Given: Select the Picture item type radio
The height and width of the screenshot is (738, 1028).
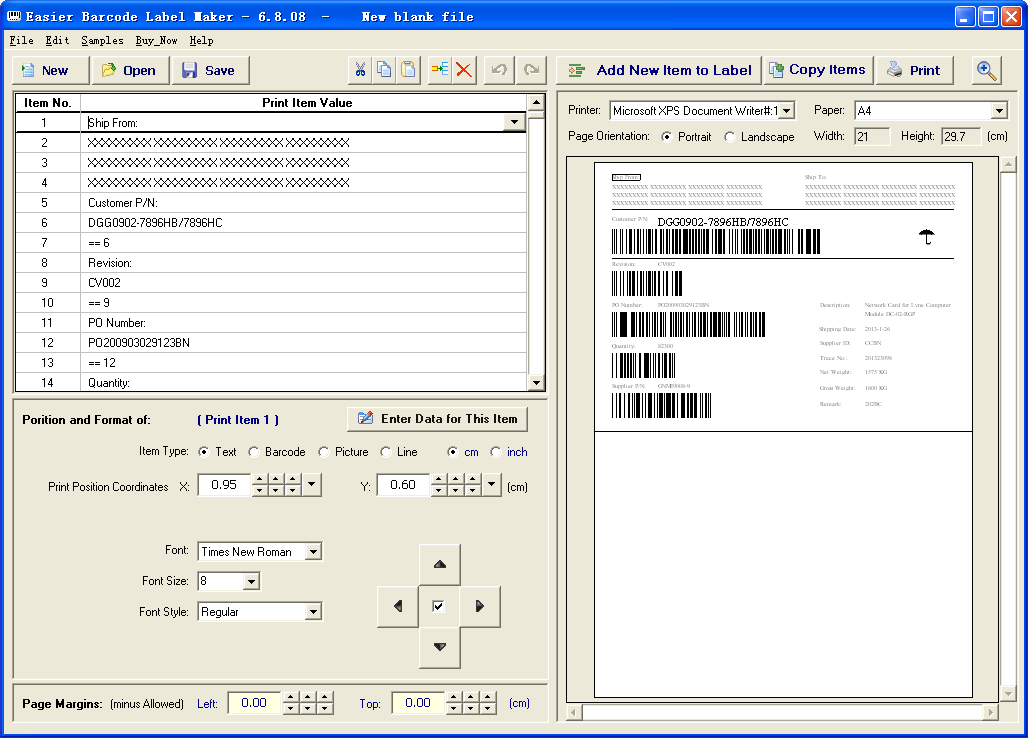Looking at the screenshot, I should pyautogui.click(x=323, y=452).
